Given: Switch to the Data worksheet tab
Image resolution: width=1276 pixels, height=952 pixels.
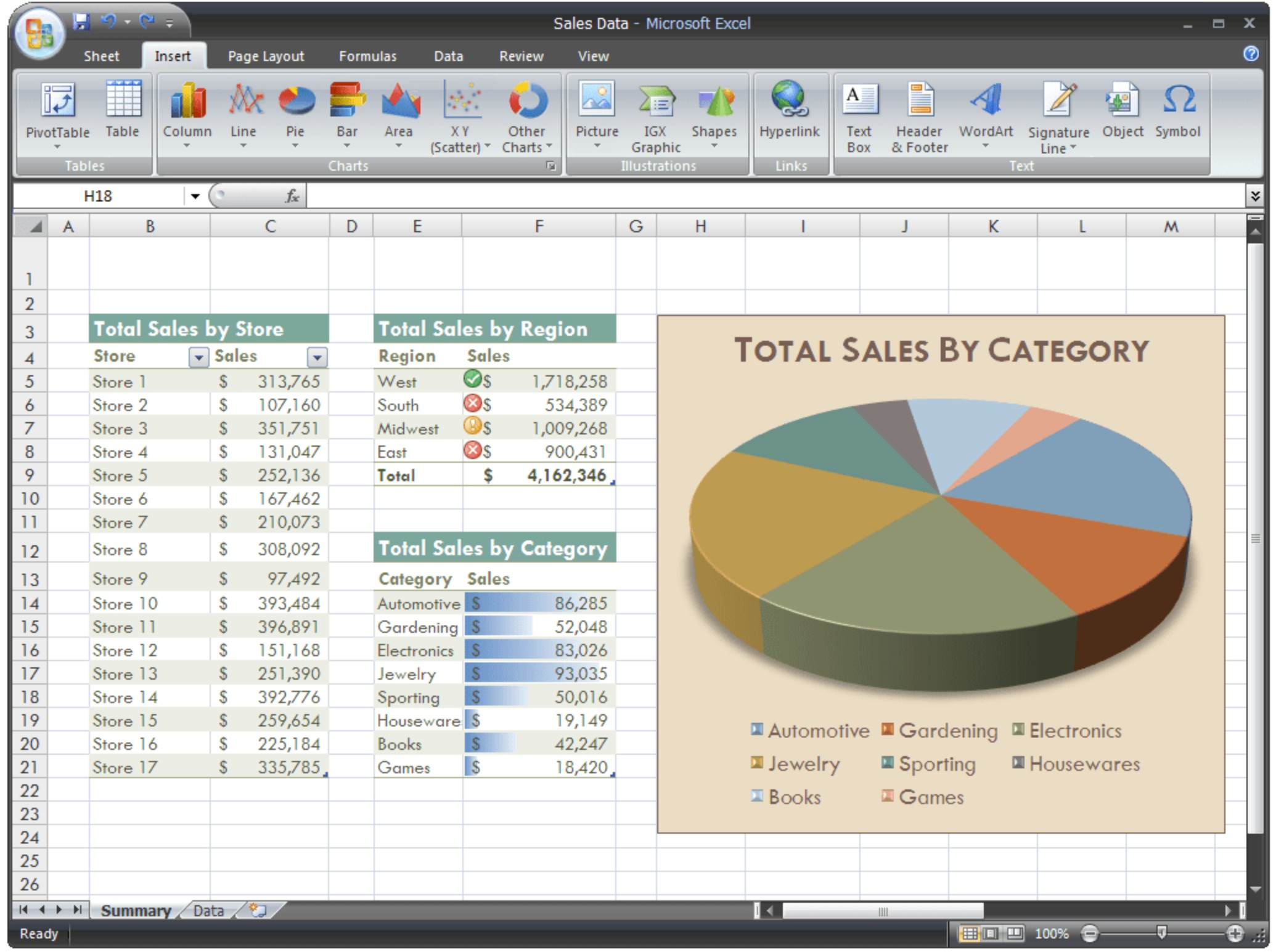Looking at the screenshot, I should (x=208, y=910).
